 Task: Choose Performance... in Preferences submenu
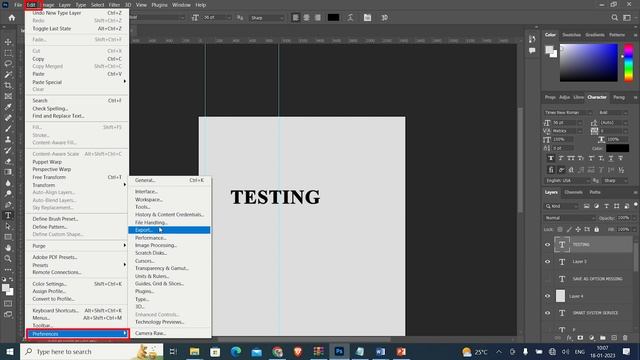click(x=169, y=238)
